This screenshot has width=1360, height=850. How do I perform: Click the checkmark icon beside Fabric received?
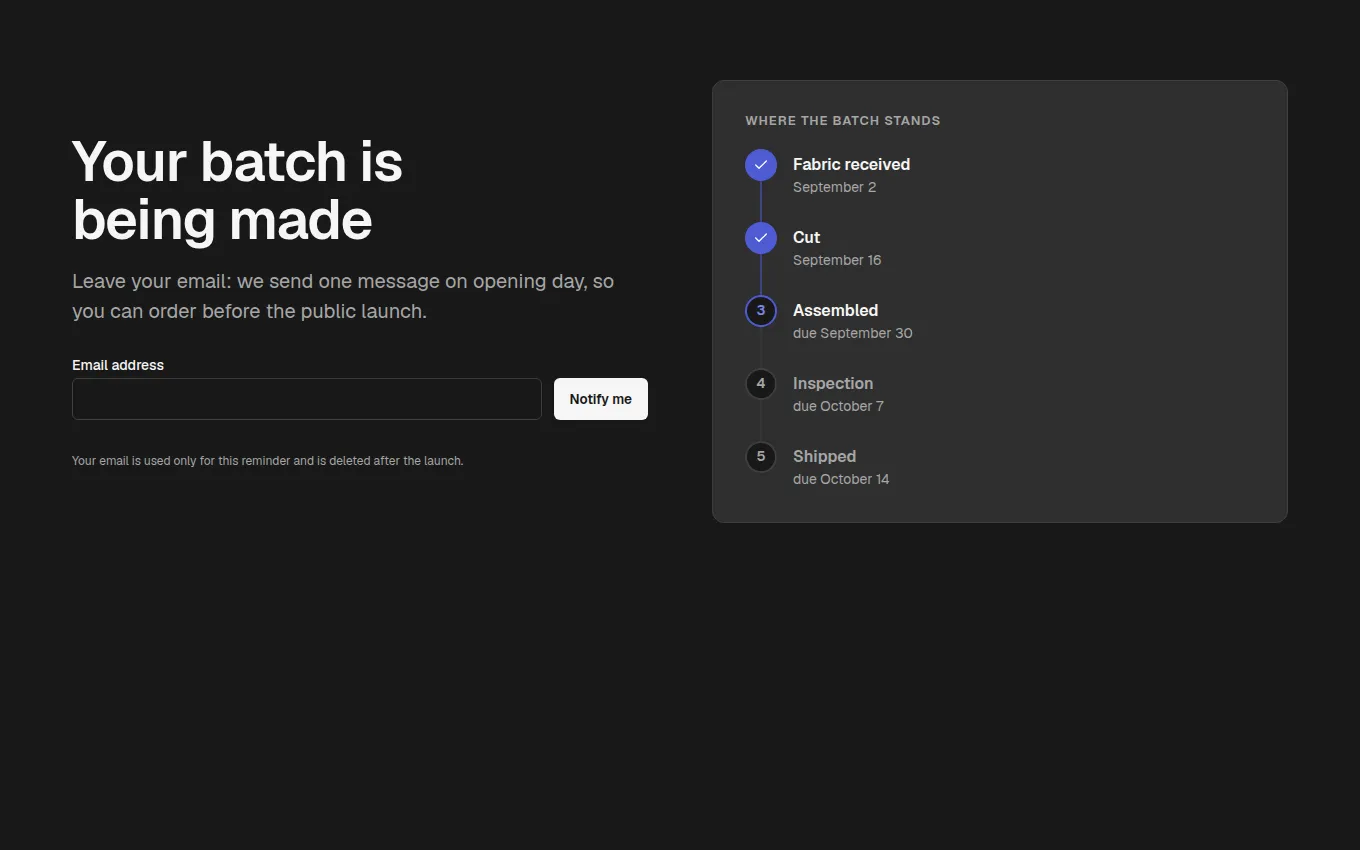(761, 165)
